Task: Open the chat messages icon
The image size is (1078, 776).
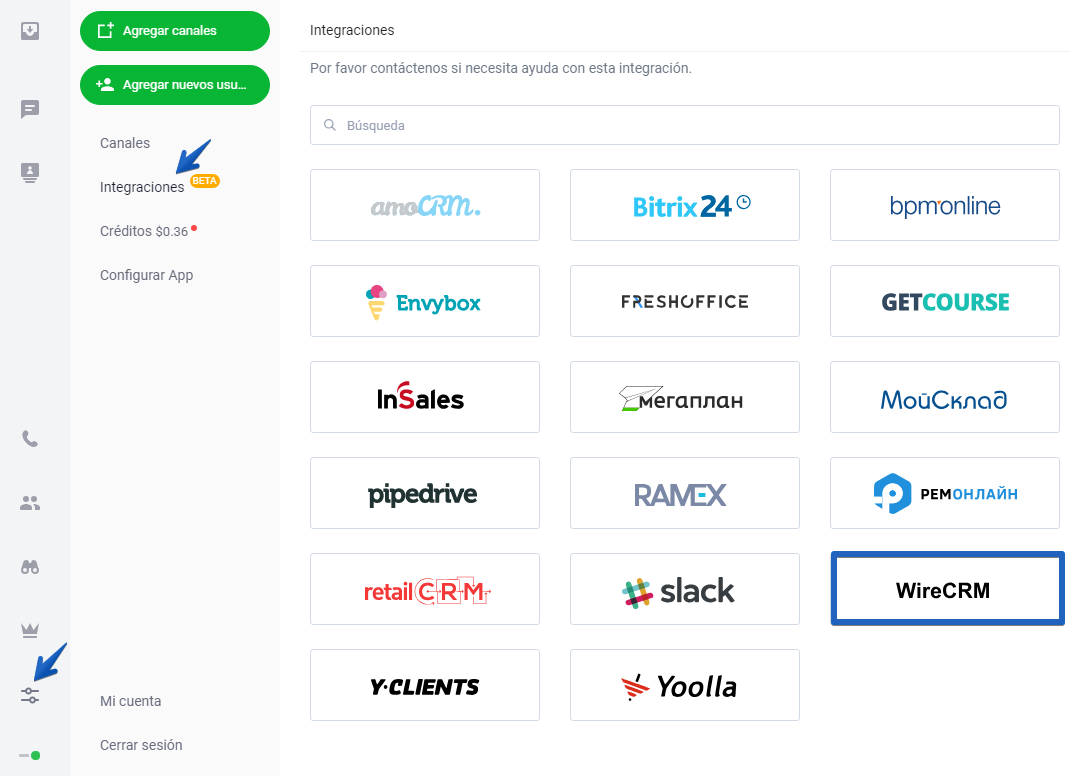Action: (x=30, y=109)
